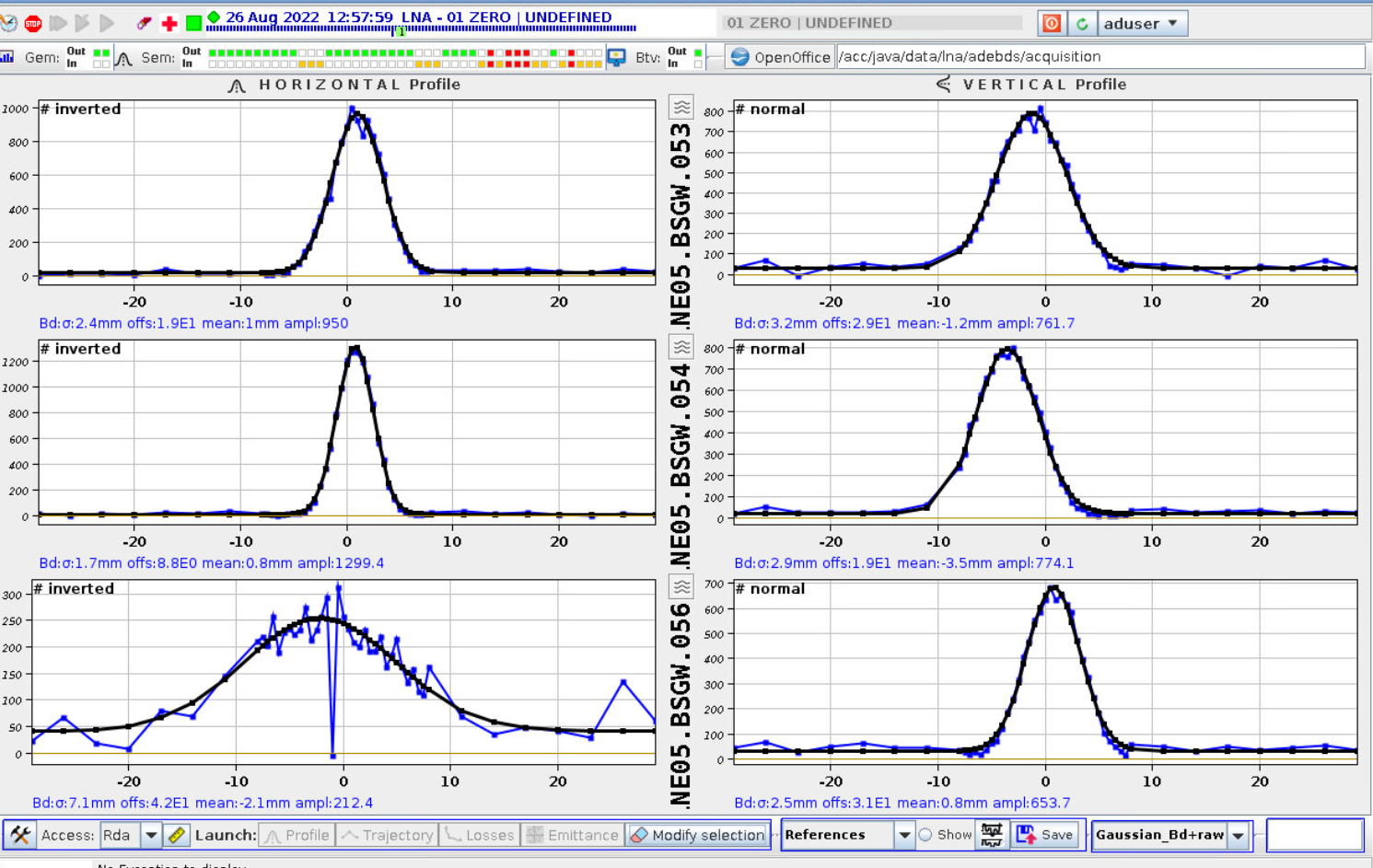Toggle the wave button for BSGW.056 row
The width and height of the screenshot is (1373, 868).
[x=681, y=587]
